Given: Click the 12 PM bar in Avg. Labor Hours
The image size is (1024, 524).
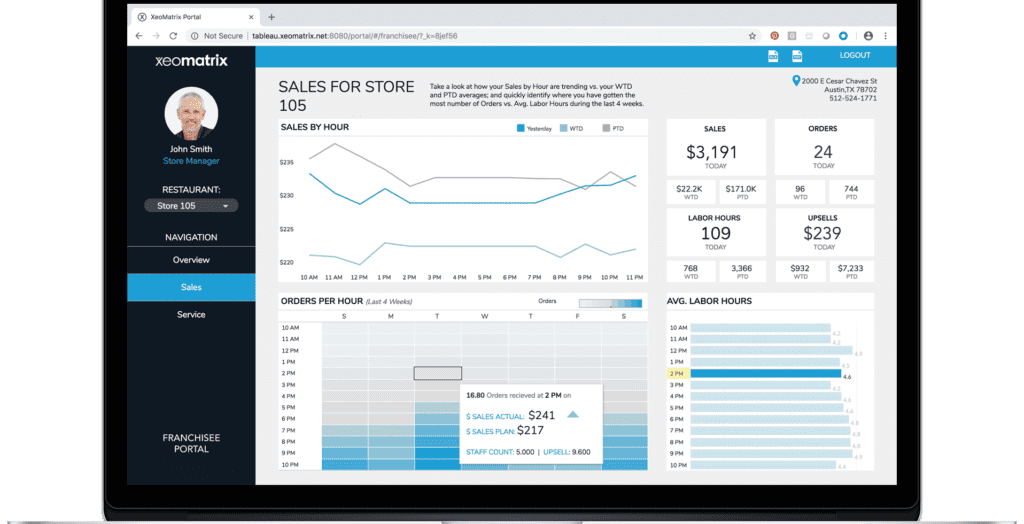Looking at the screenshot, I should tap(772, 350).
